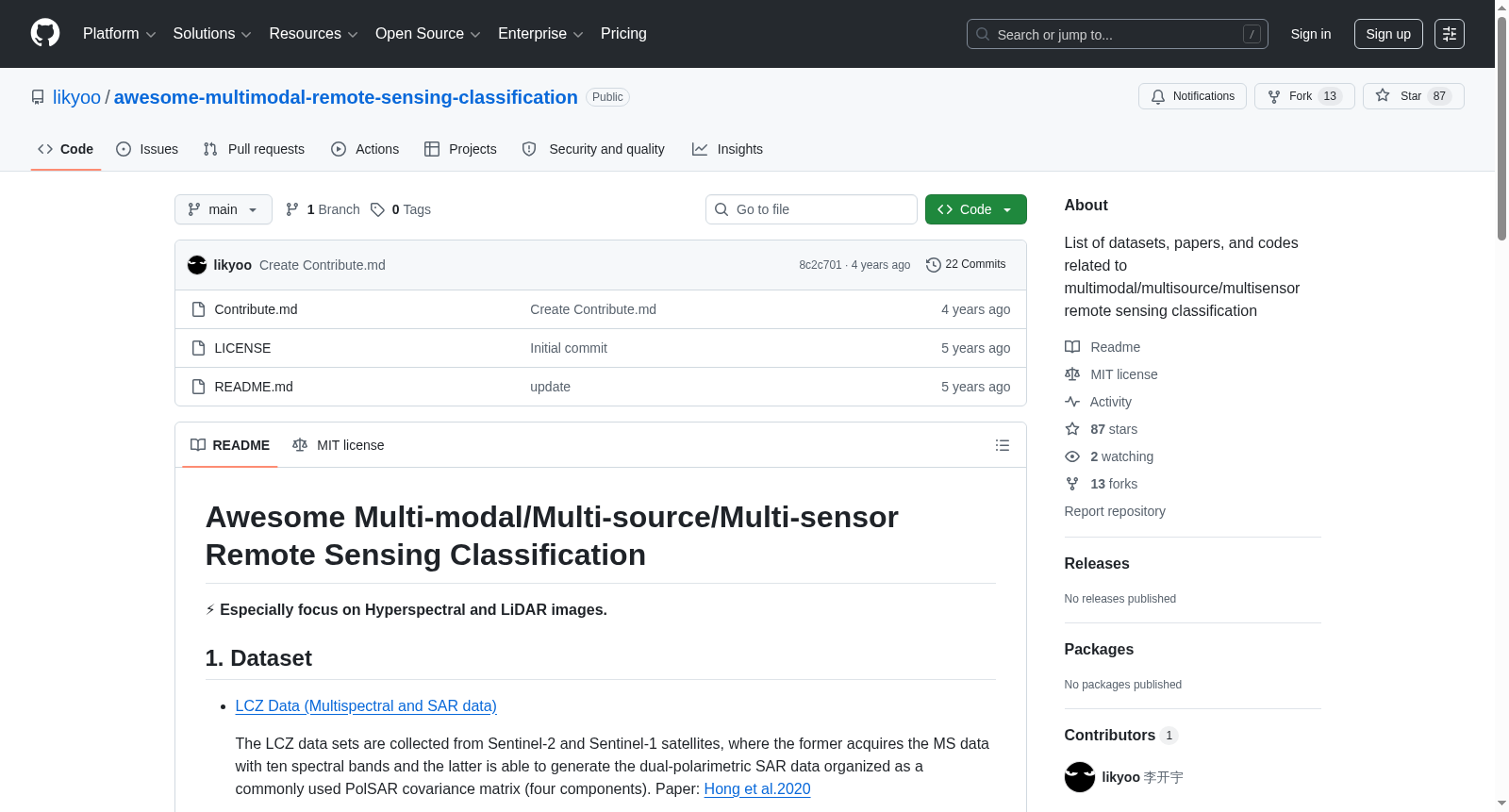Expand the Platform menu
Viewport: 1509px width, 812px height.
120,34
